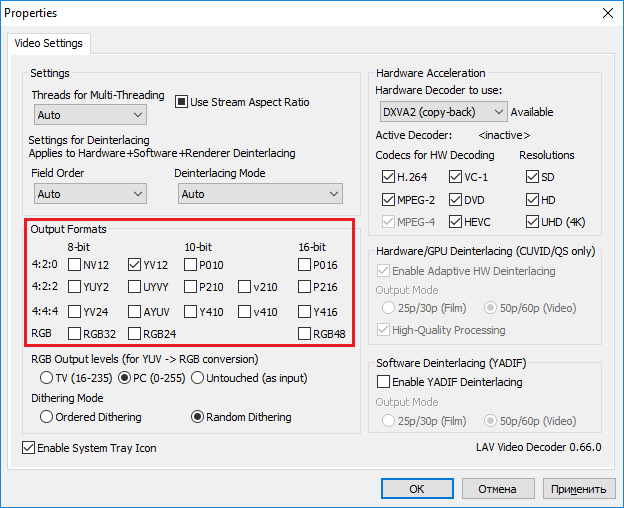
Task: Uncheck the YV12 output format
Action: tap(134, 265)
